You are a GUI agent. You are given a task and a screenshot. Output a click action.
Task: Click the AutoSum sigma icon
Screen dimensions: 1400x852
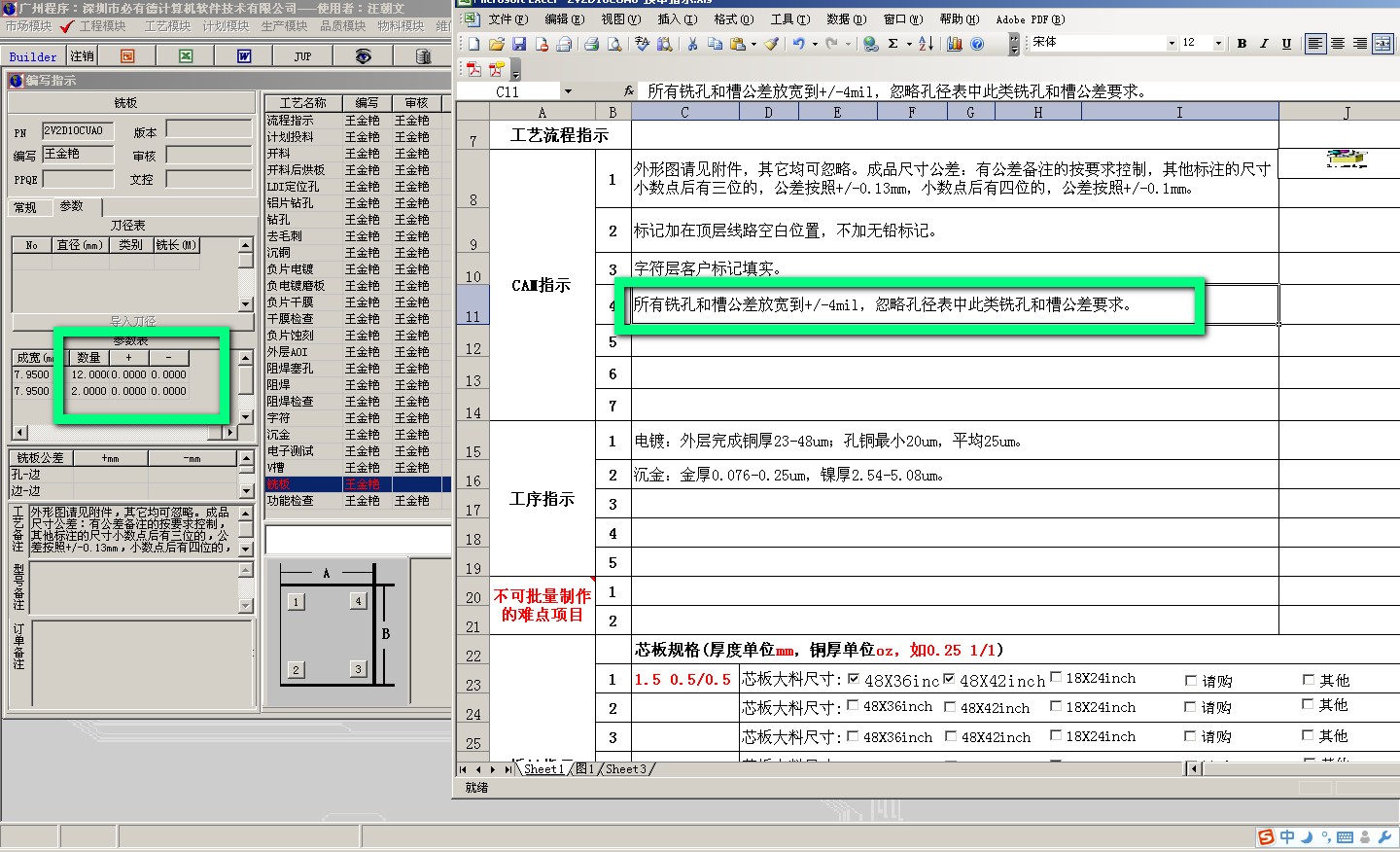(892, 44)
